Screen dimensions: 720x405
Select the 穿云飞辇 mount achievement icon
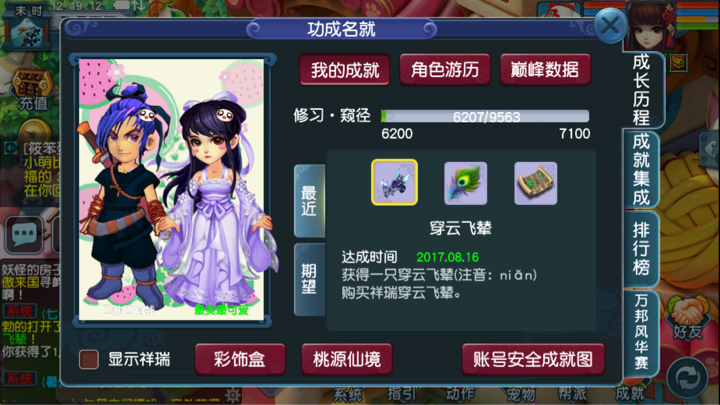394,182
